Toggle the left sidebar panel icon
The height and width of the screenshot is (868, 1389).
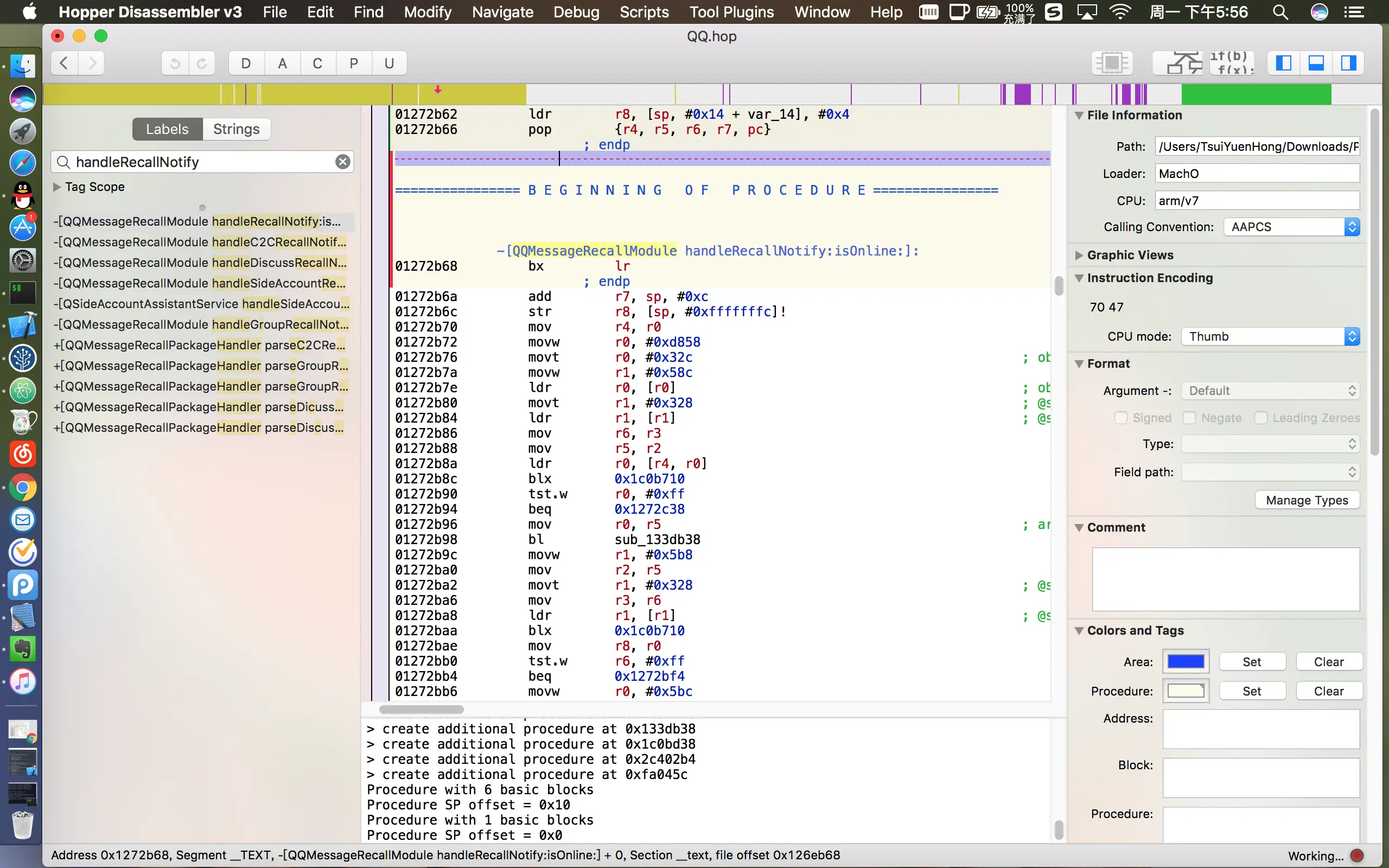pyautogui.click(x=1283, y=63)
